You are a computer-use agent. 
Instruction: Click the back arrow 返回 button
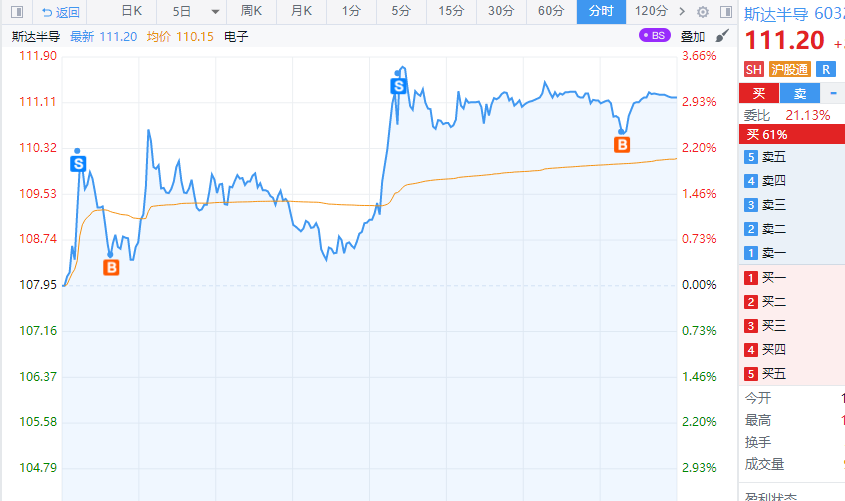coord(58,12)
